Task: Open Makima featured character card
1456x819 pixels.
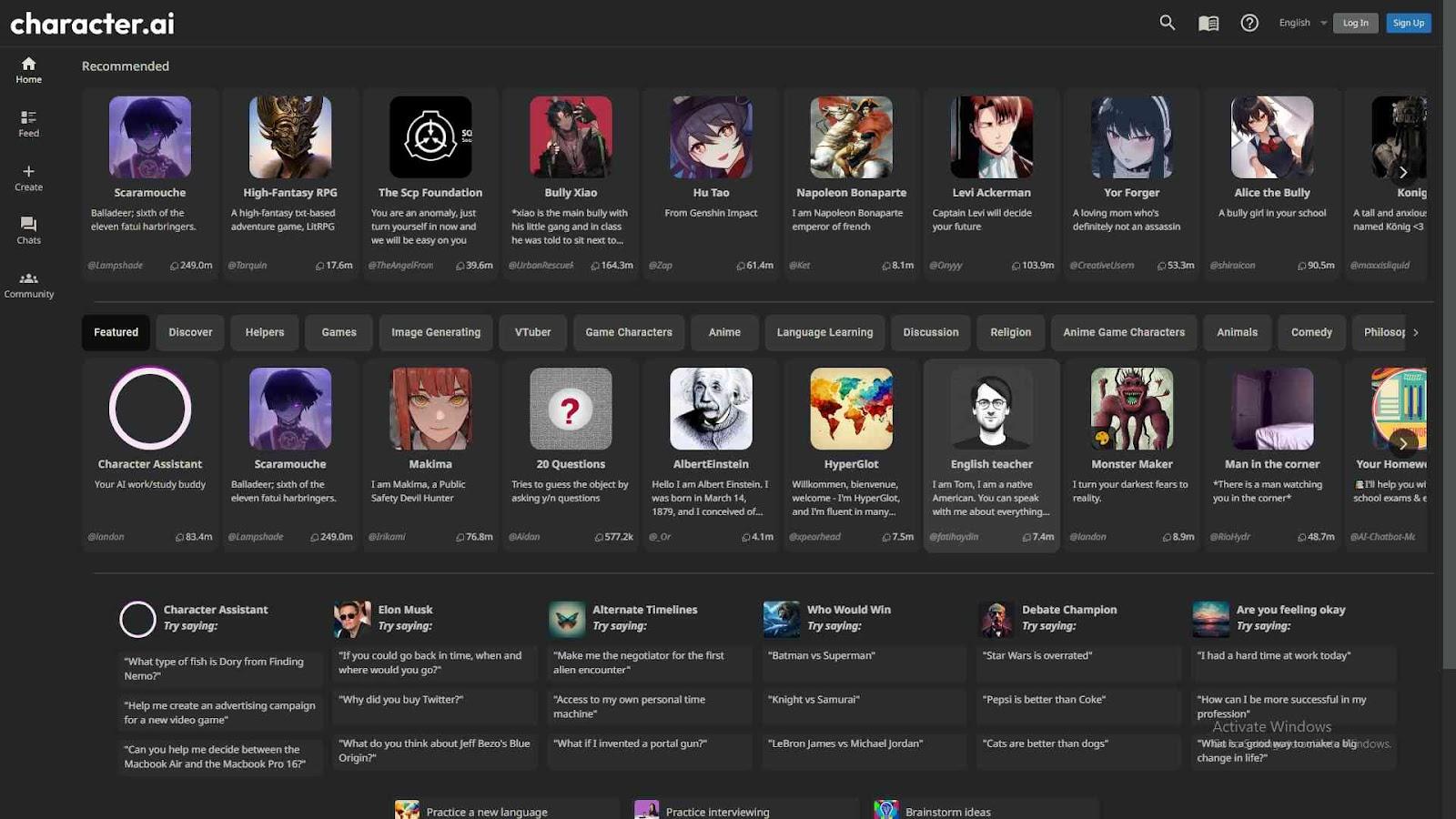Action: pyautogui.click(x=430, y=455)
